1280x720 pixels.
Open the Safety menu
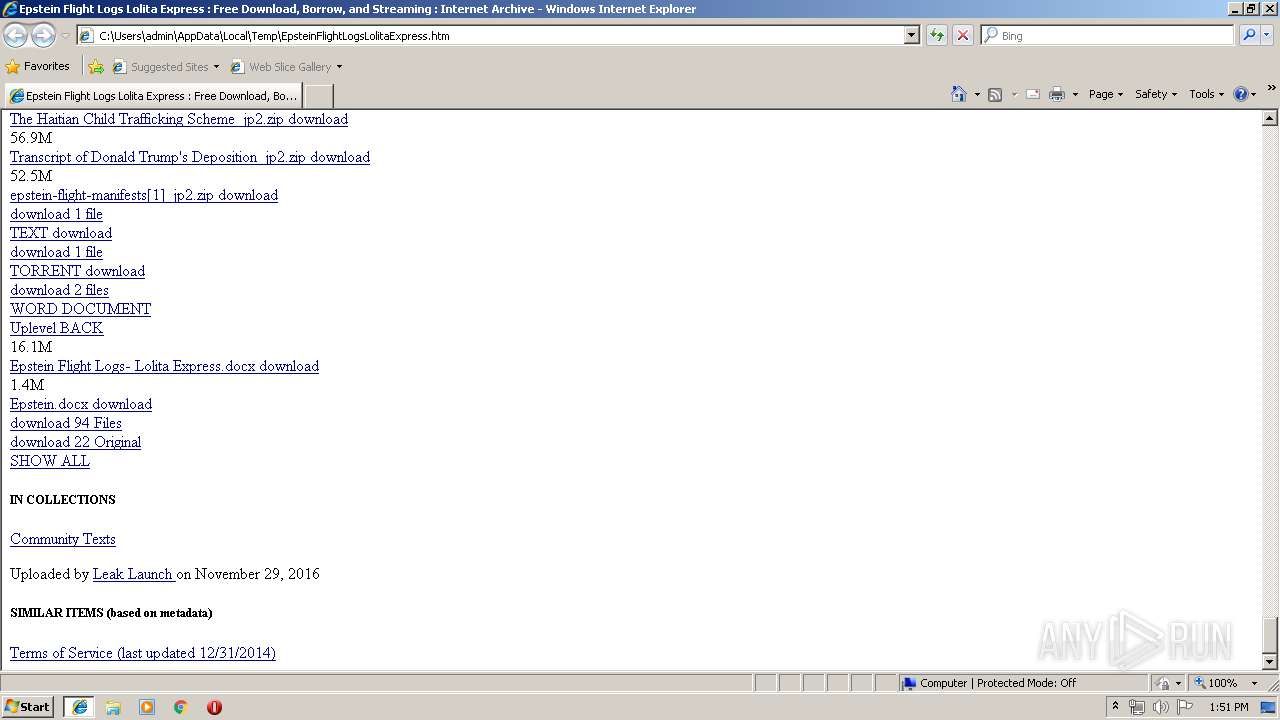coord(1156,94)
